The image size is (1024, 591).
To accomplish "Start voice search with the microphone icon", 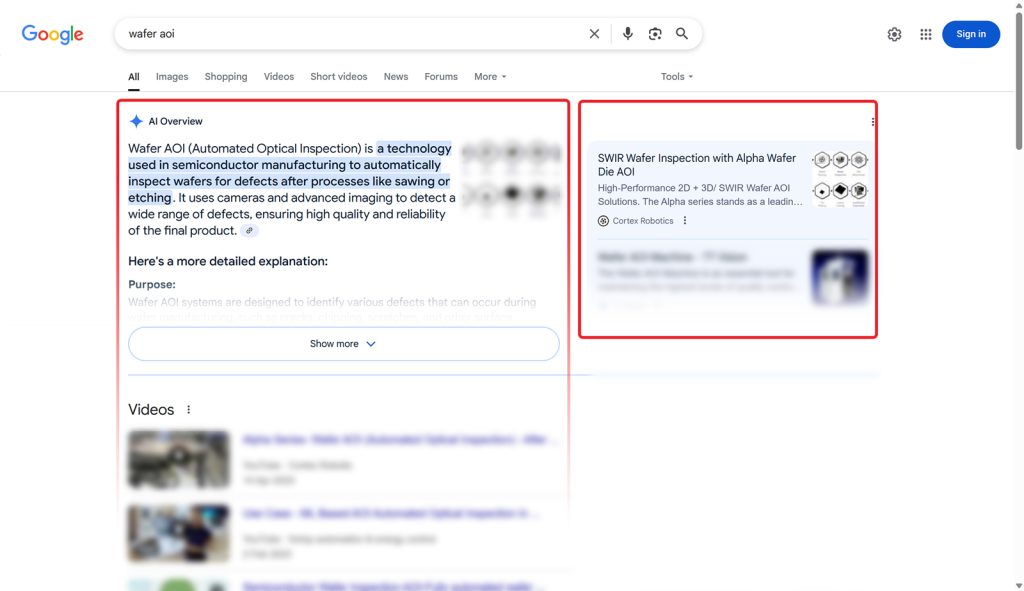I will click(x=628, y=34).
